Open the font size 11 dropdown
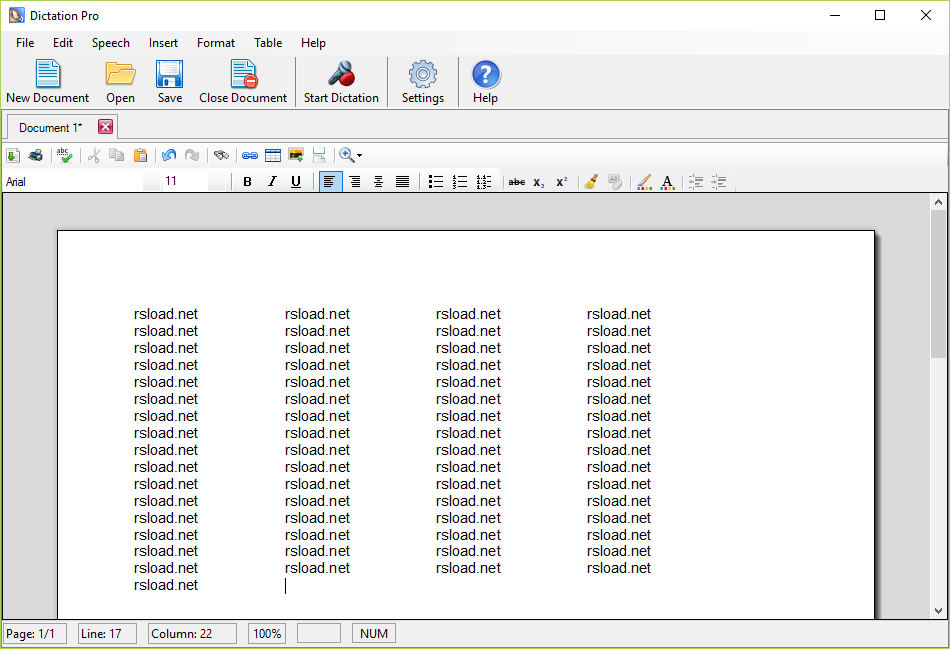 pos(216,182)
